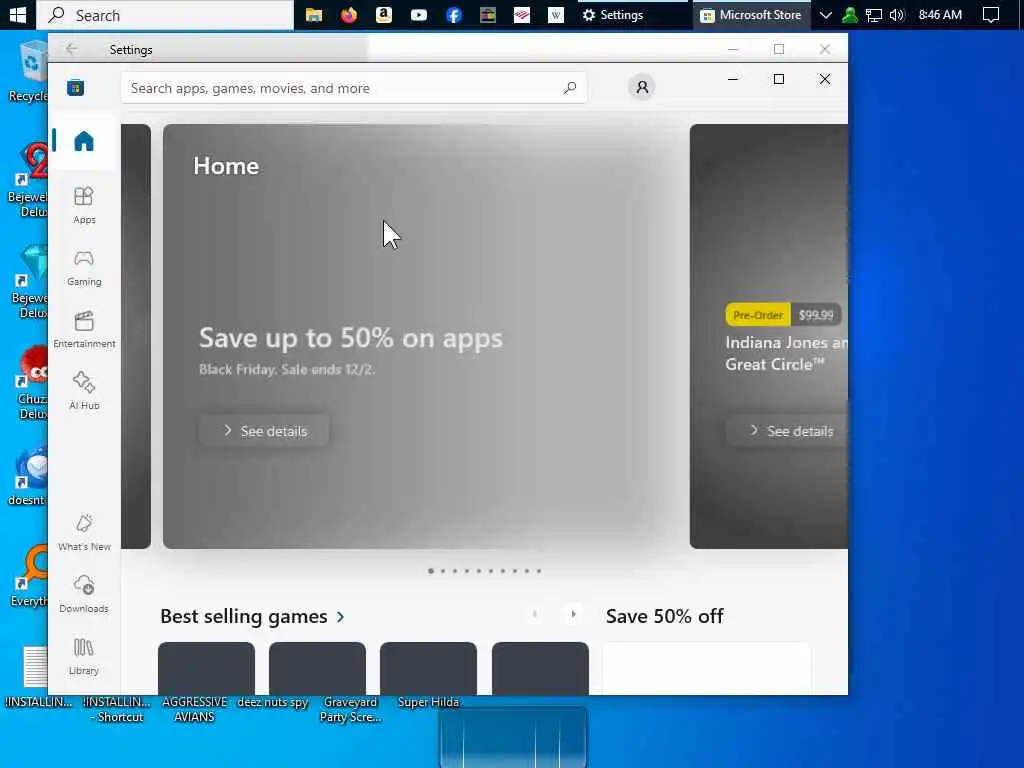The height and width of the screenshot is (768, 1024).
Task: Show next best selling games with right arrow
Action: 573,614
